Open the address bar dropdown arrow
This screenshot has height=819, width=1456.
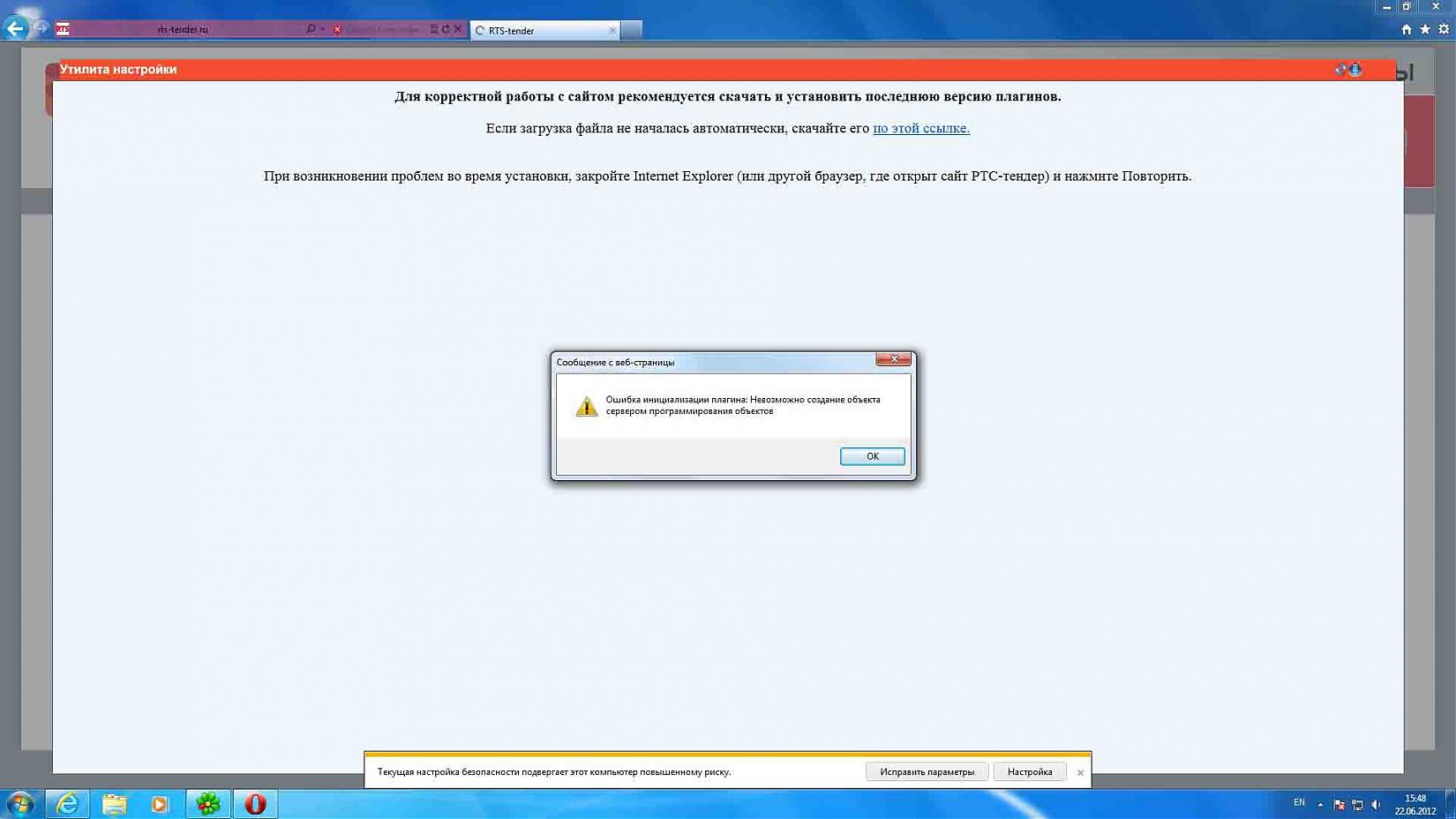coord(322,29)
